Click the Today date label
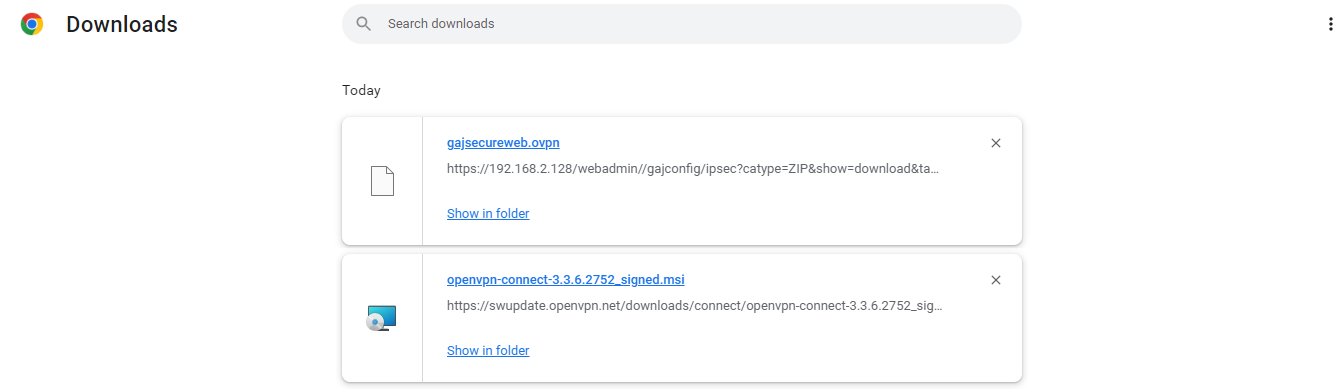The height and width of the screenshot is (389, 1343). tap(361, 90)
